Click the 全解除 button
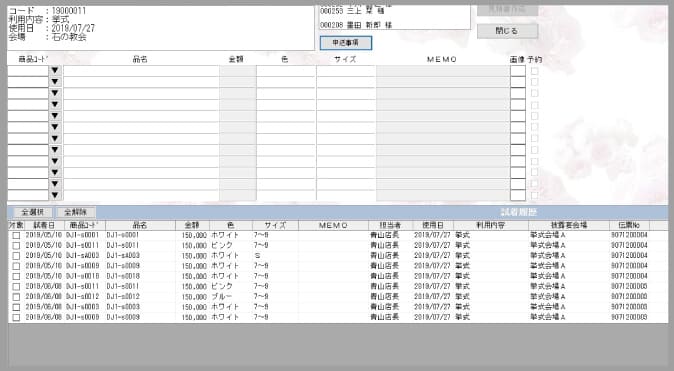This screenshot has height=371, width=674. pyautogui.click(x=76, y=212)
